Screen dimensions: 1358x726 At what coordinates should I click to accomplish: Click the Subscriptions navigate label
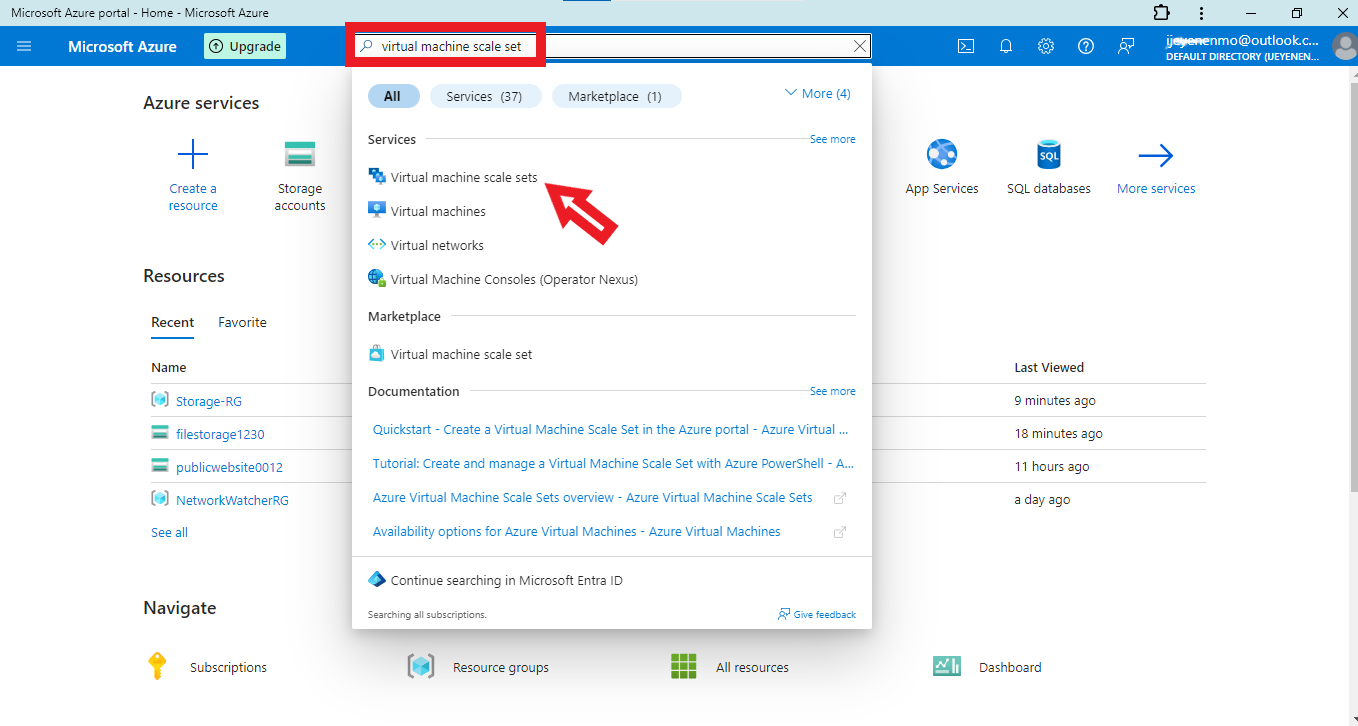click(x=228, y=667)
